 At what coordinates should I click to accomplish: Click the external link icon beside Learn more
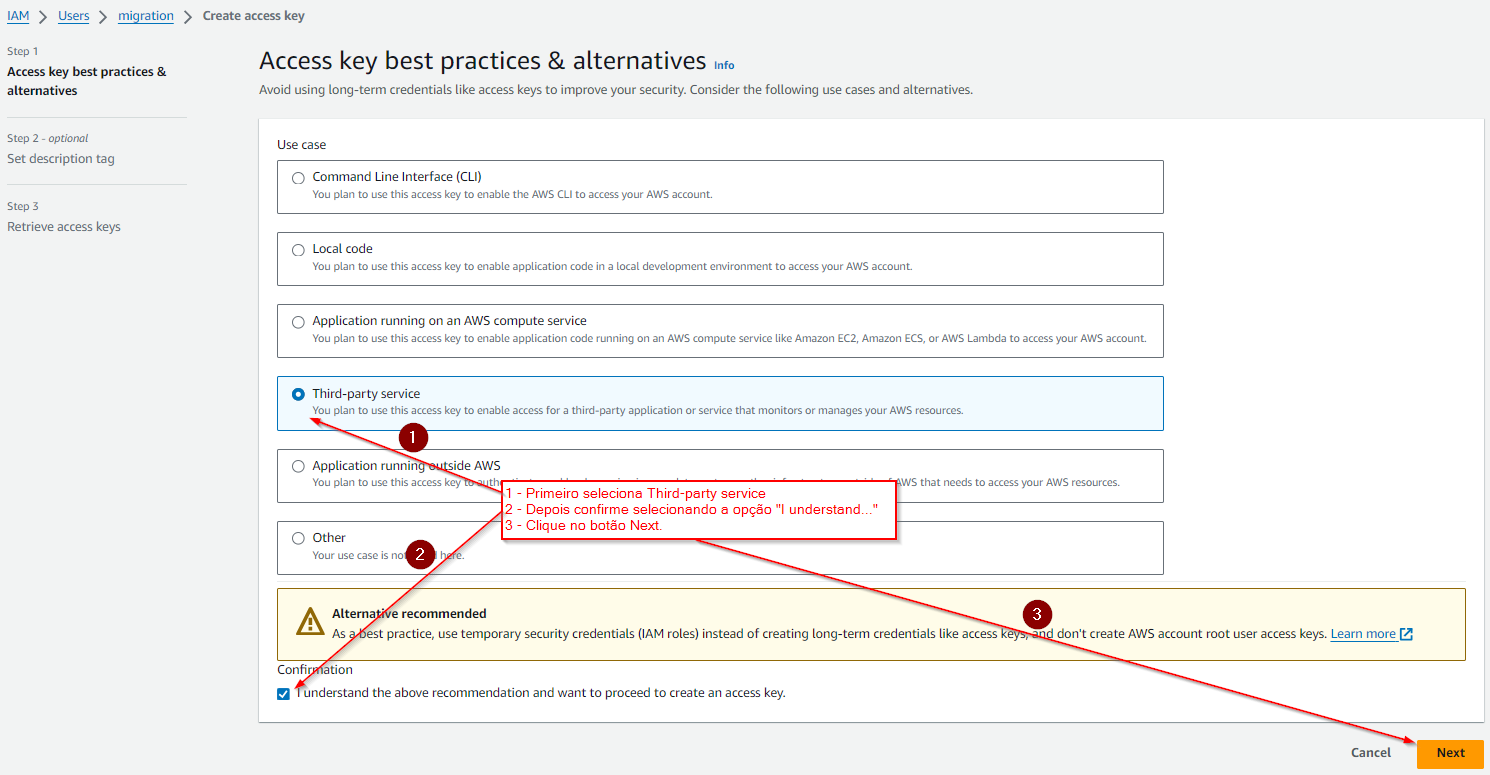(x=1406, y=634)
